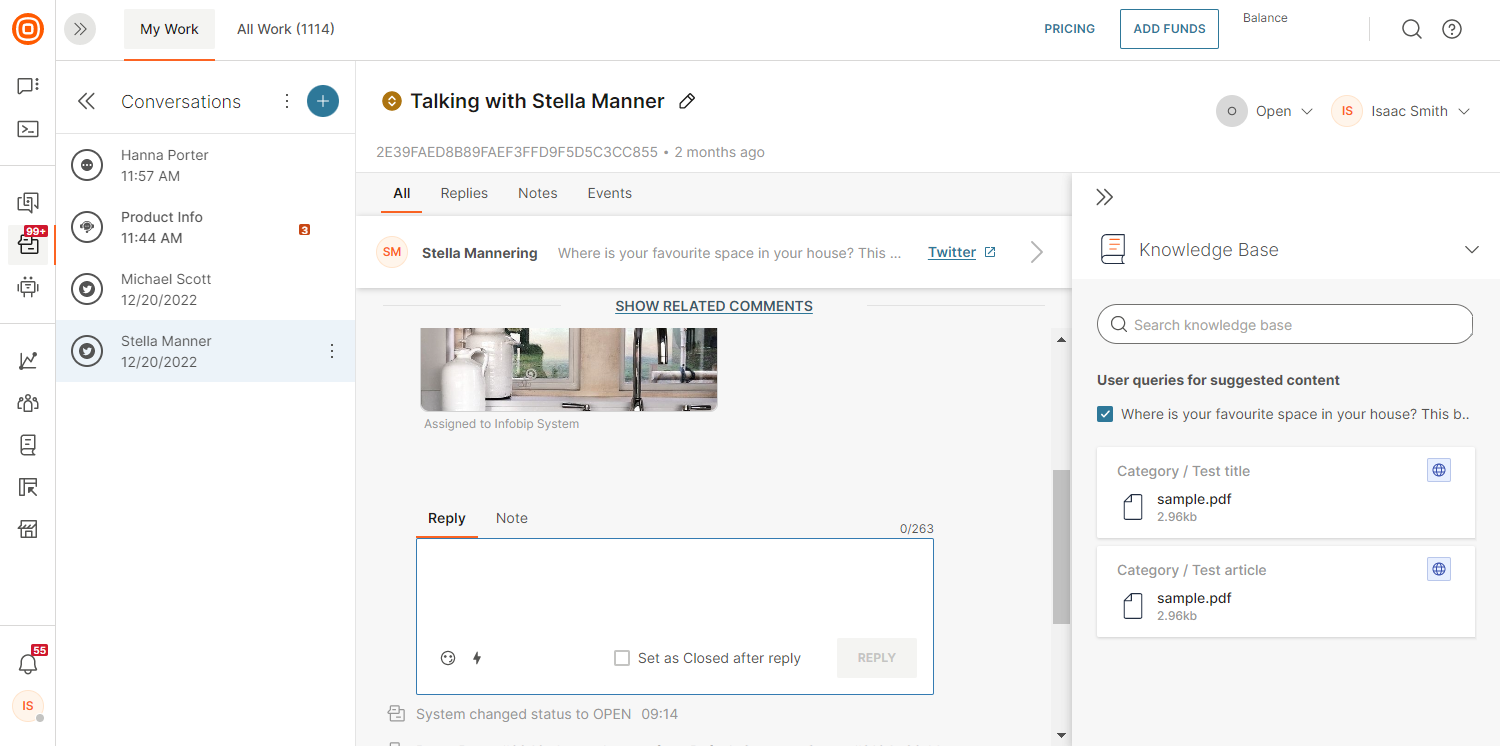Click the pencil icon to edit conversation title
1500x746 pixels.
click(x=687, y=101)
